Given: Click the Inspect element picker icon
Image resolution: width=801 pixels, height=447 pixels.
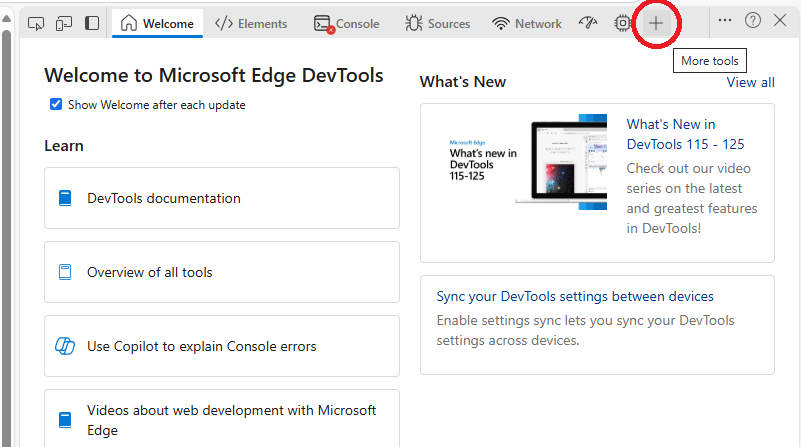Looking at the screenshot, I should point(36,23).
